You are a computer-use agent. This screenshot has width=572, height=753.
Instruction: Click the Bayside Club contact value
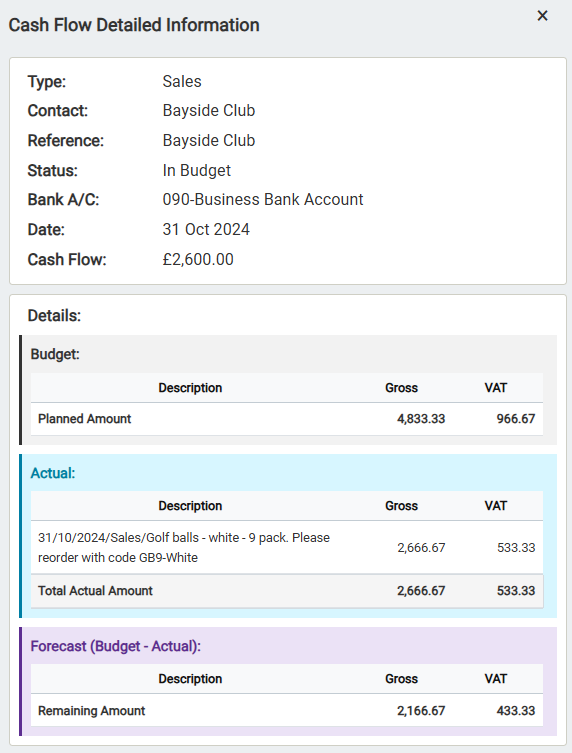pos(208,110)
